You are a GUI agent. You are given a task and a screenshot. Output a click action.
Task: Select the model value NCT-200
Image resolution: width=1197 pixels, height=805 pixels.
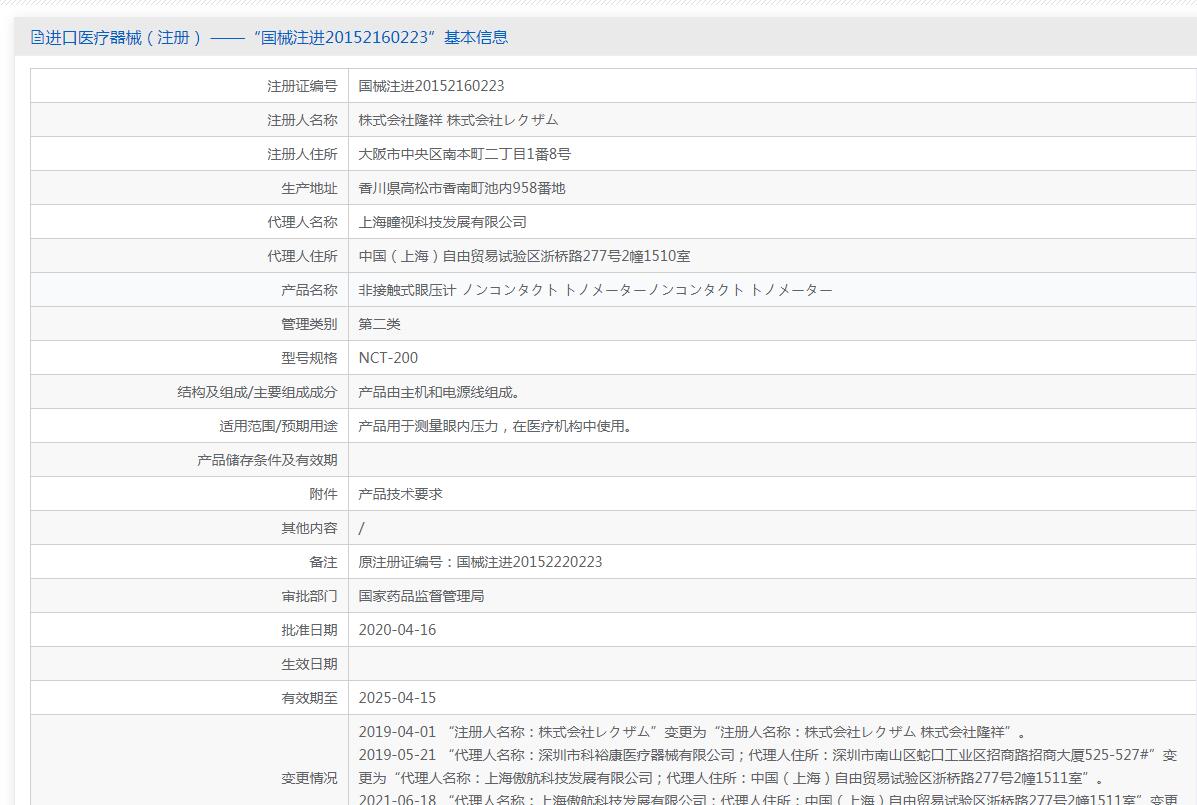tap(388, 358)
